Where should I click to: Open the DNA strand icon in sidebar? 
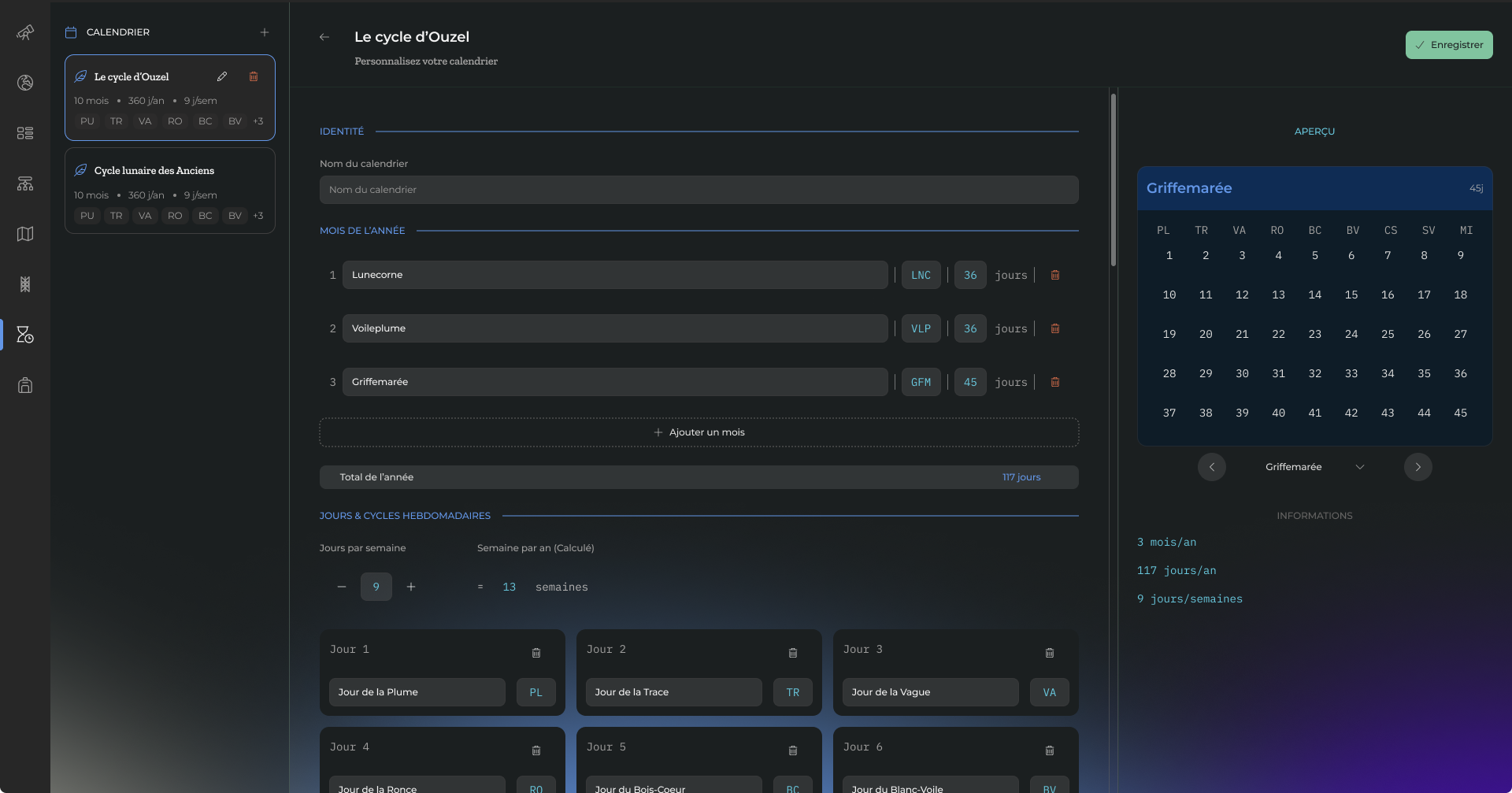[25, 284]
